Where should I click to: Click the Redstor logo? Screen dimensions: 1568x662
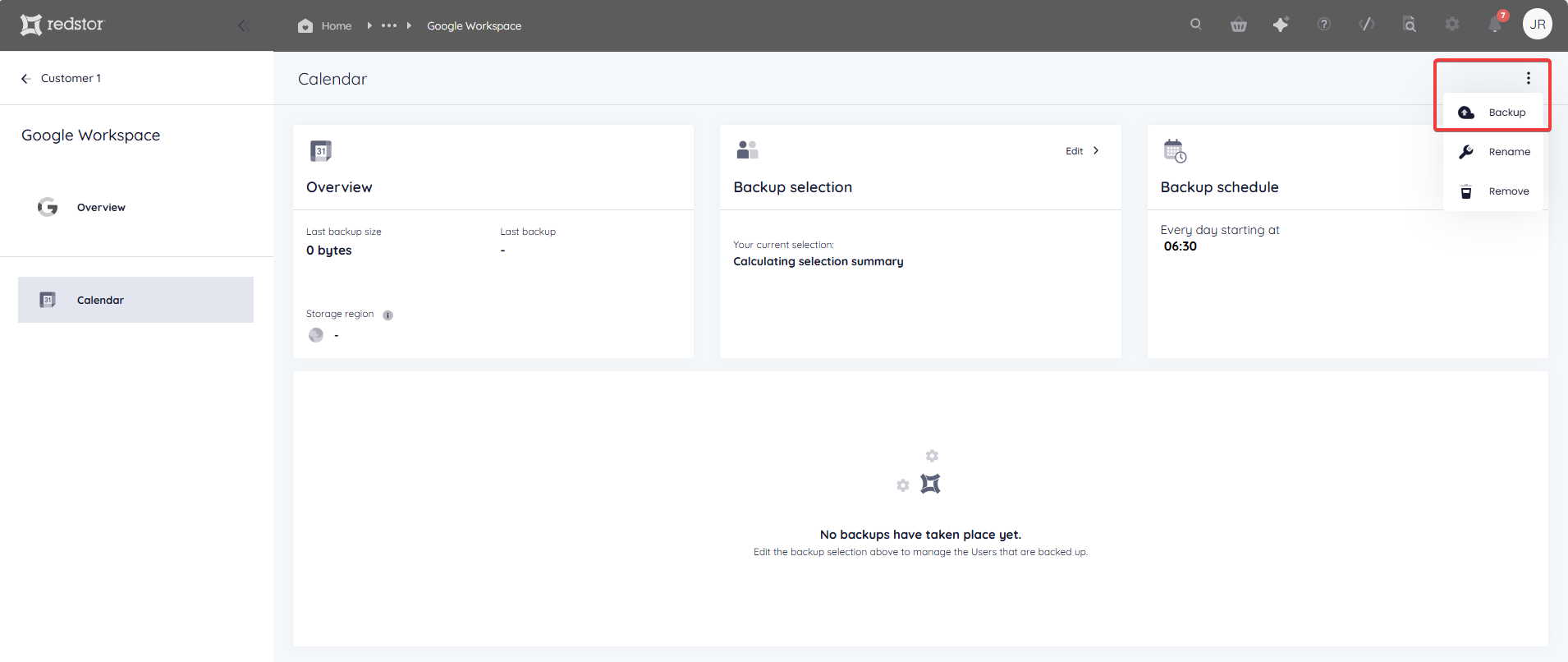(x=62, y=25)
